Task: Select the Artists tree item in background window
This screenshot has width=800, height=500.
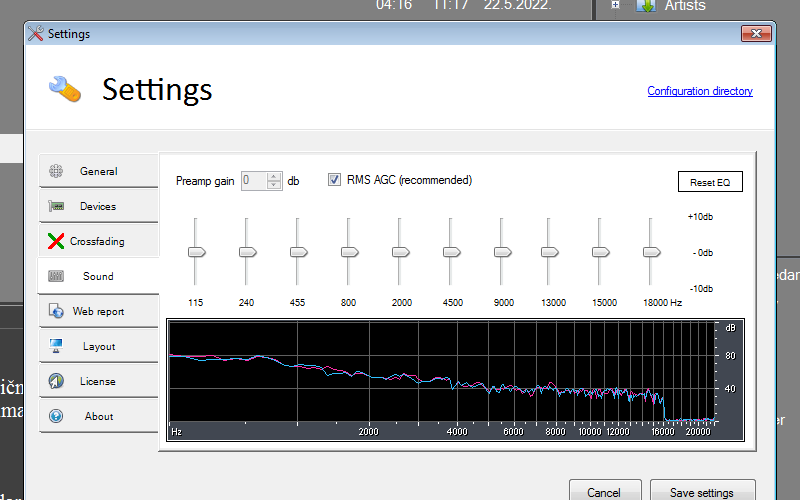Action: (x=685, y=6)
